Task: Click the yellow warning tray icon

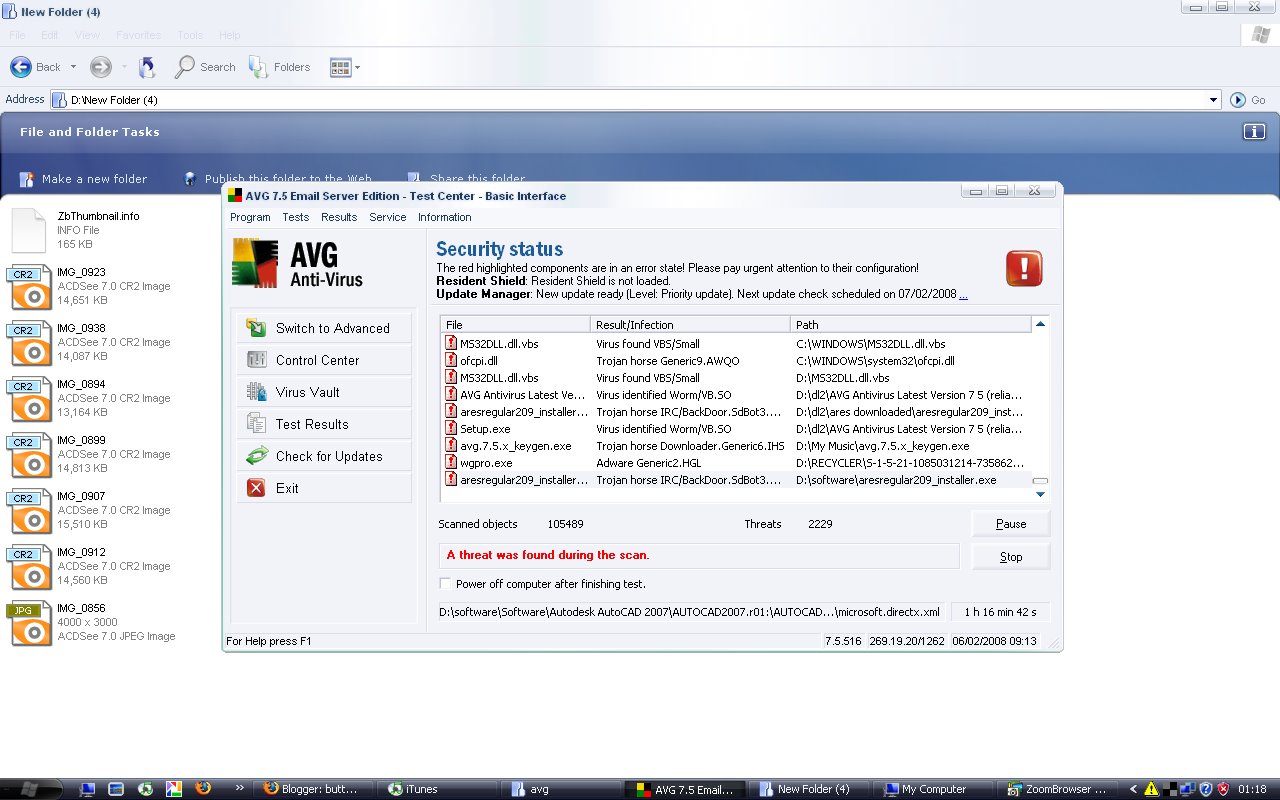Action: [x=1152, y=789]
